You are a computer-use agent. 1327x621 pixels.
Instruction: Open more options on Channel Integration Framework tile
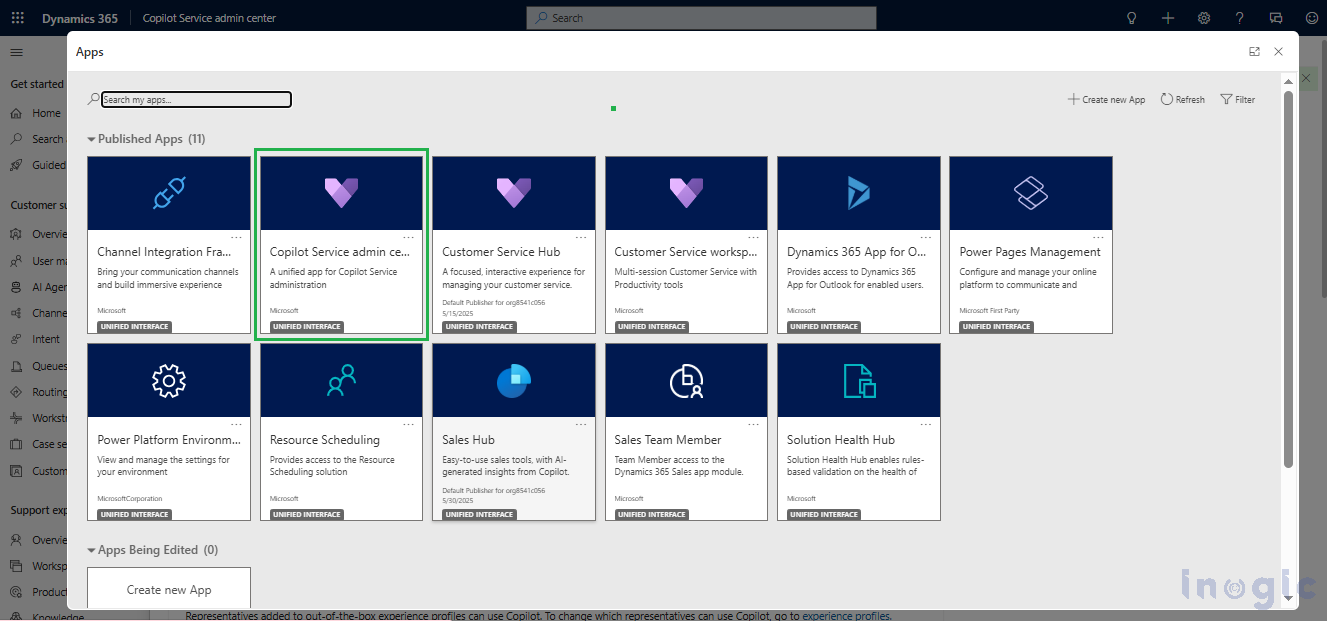pyautogui.click(x=237, y=238)
